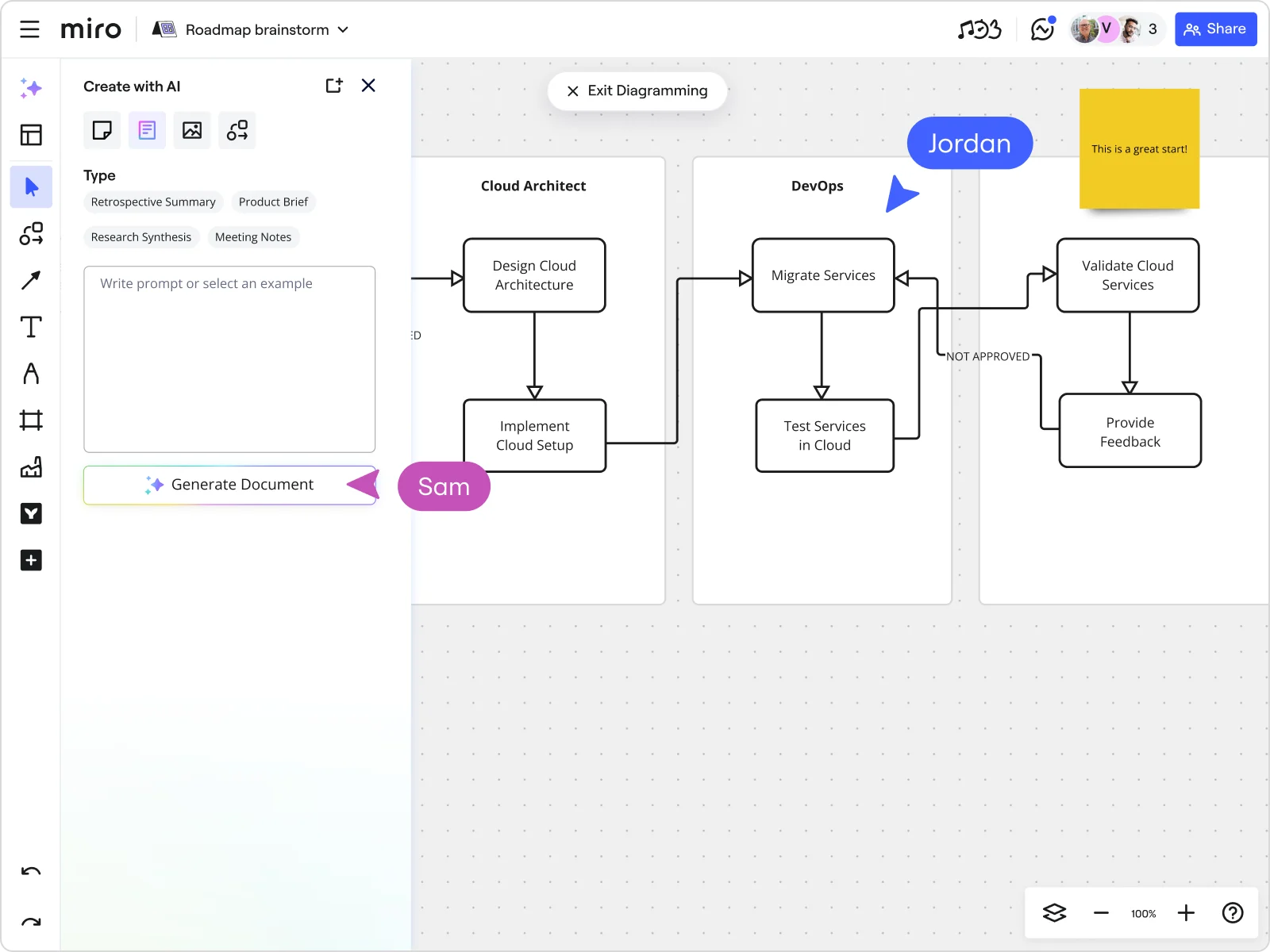Select the Text tool
This screenshot has height=952, width=1270.
pos(31,327)
